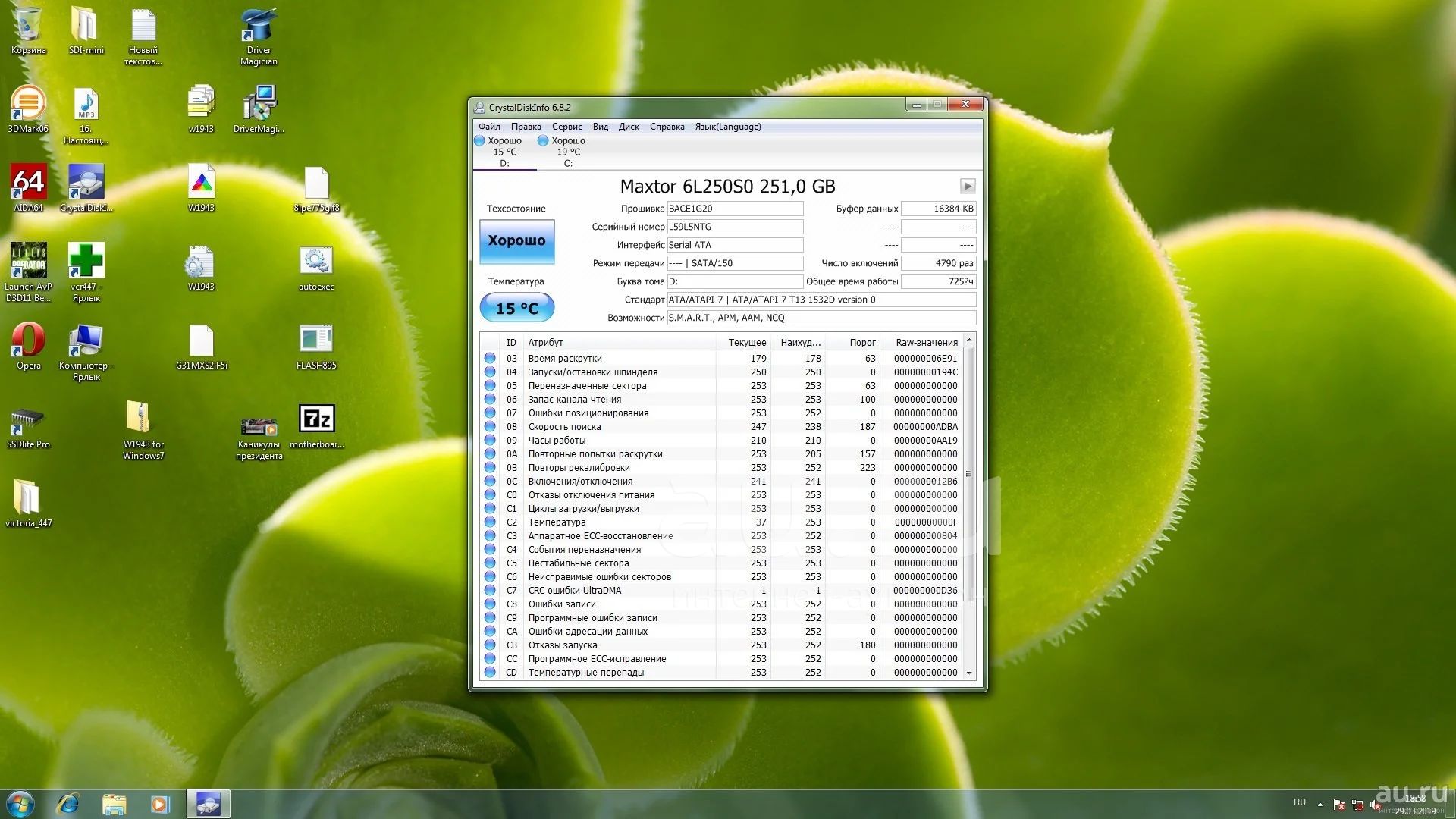Select the Нестабильные сектора row

coord(721,563)
